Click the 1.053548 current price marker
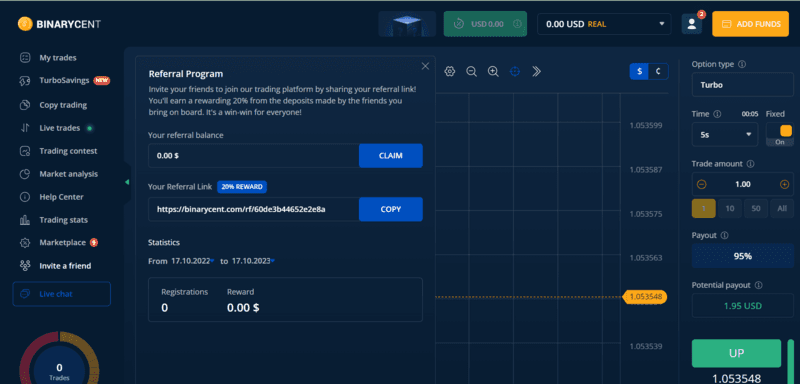The height and width of the screenshot is (384, 800). click(x=645, y=296)
